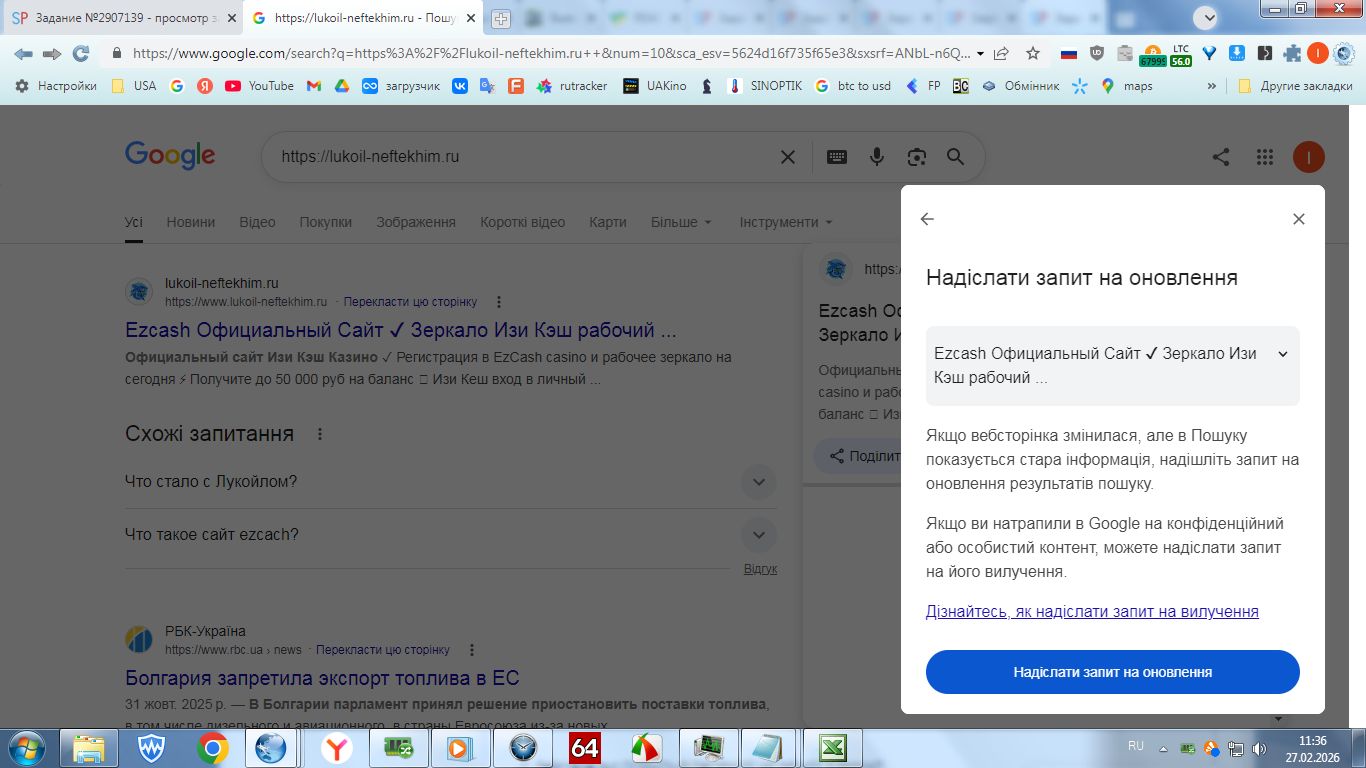Screen dimensions: 1366x768
Task: Close the update request dialog with X
Action: (1299, 219)
